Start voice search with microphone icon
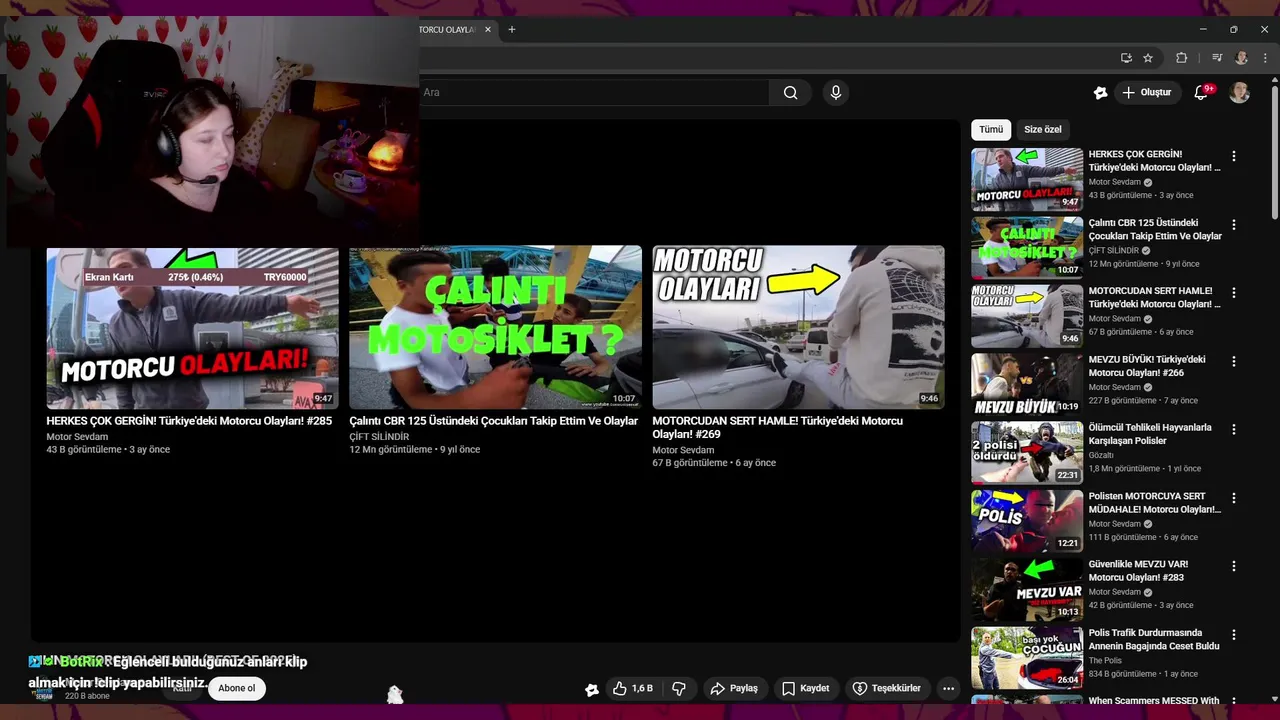Image resolution: width=1280 pixels, height=720 pixels. [836, 93]
